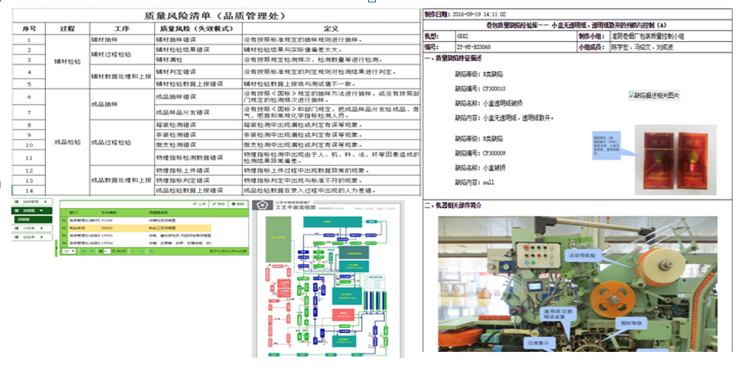The width and height of the screenshot is (743, 365).
Task: Select grid row 54 with file code CP004
Action: [136, 243]
